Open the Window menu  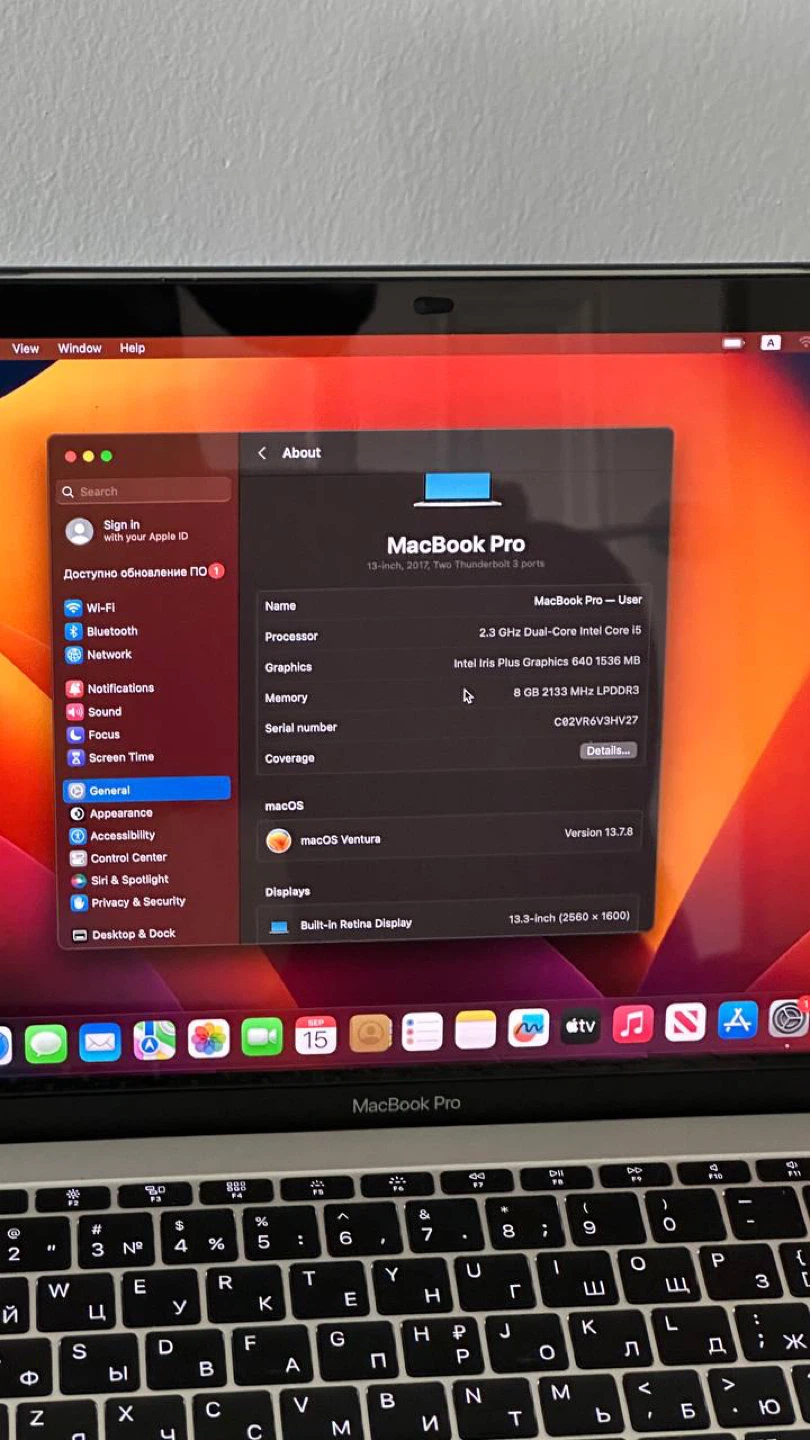tap(80, 348)
